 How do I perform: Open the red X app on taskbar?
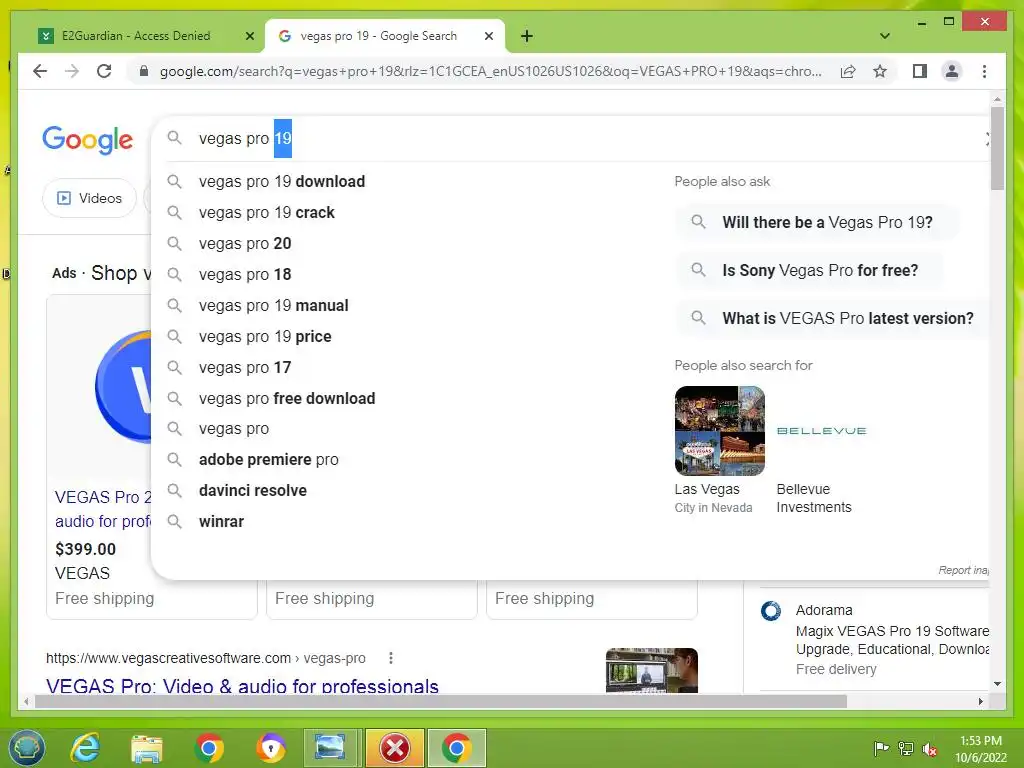point(395,748)
